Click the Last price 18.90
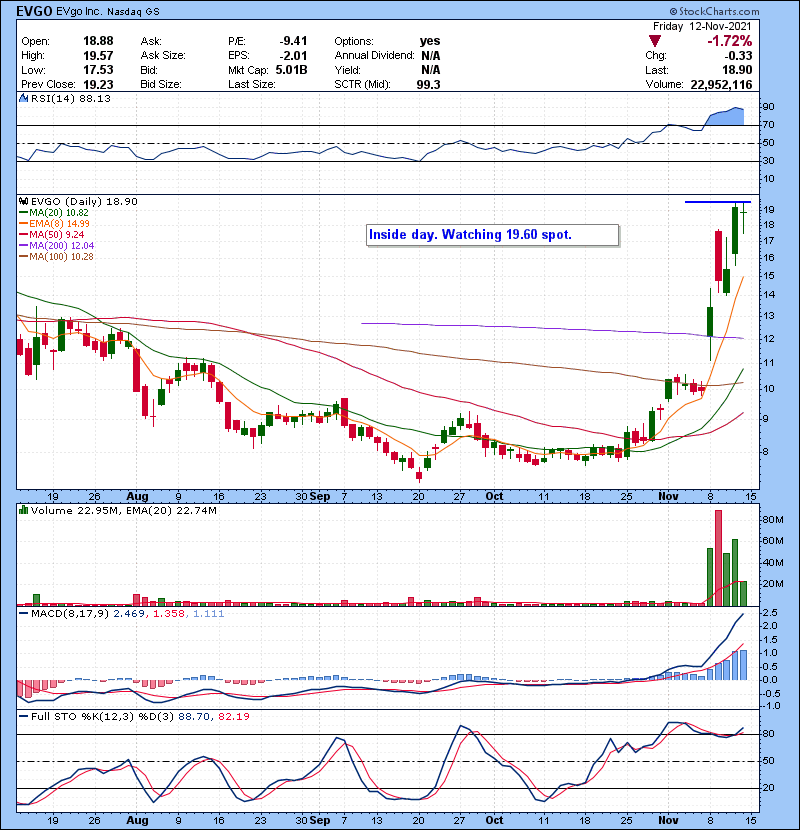 pyautogui.click(x=736, y=70)
